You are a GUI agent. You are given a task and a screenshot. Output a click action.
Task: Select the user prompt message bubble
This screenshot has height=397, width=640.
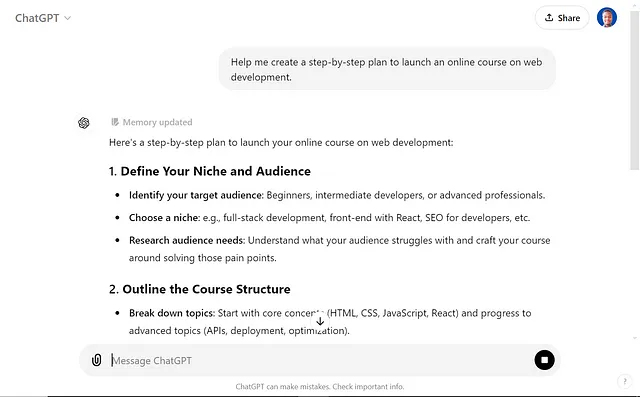tap(387, 69)
